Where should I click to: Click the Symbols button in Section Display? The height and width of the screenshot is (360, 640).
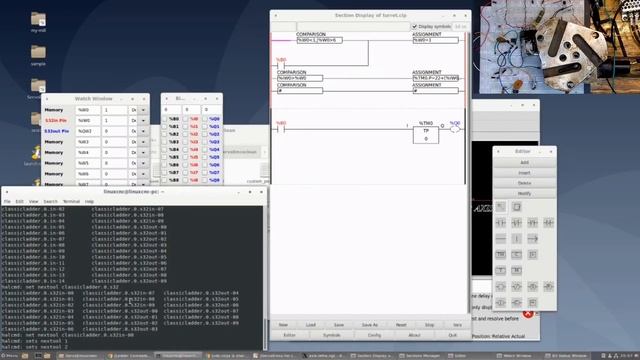click(331, 335)
